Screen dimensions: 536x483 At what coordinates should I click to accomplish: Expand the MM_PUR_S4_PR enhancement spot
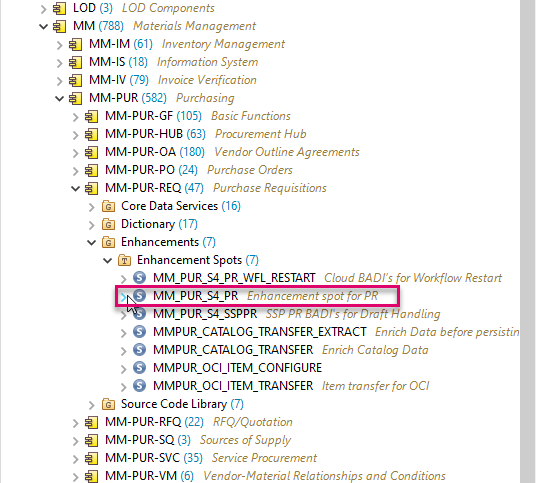pyautogui.click(x=123, y=297)
